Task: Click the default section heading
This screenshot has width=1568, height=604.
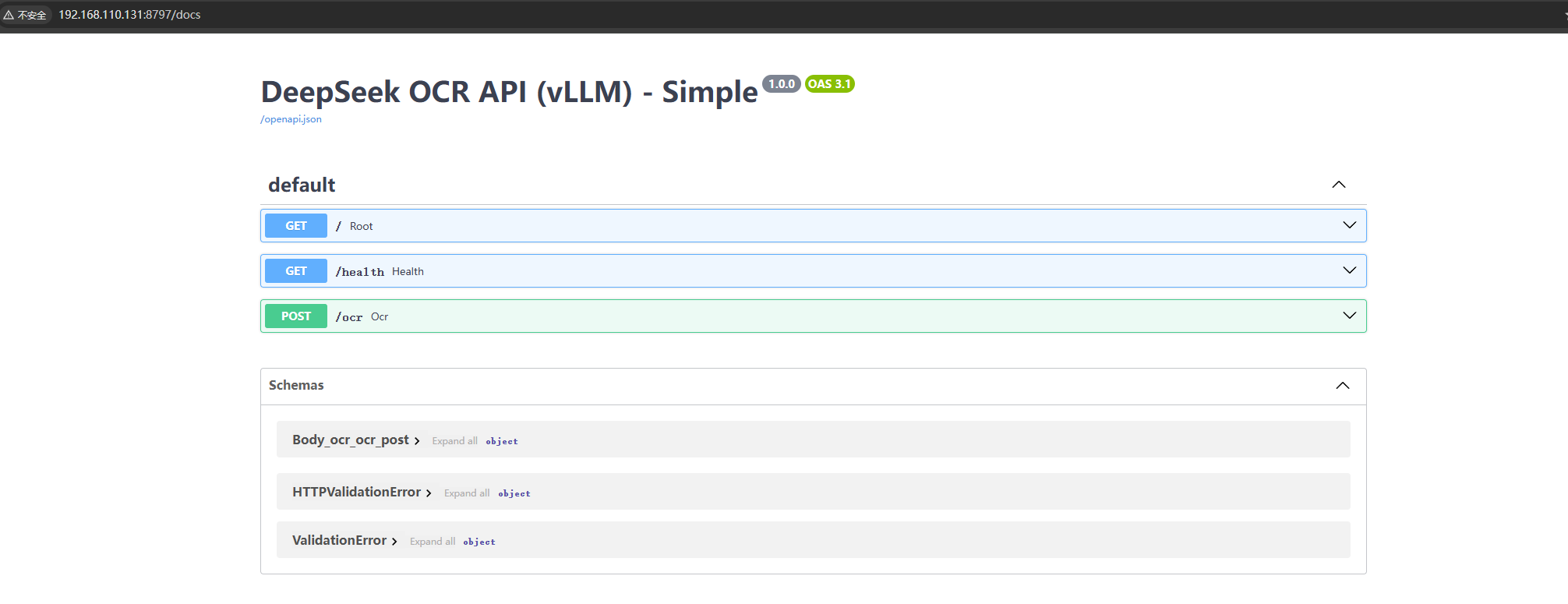Action: [302, 185]
